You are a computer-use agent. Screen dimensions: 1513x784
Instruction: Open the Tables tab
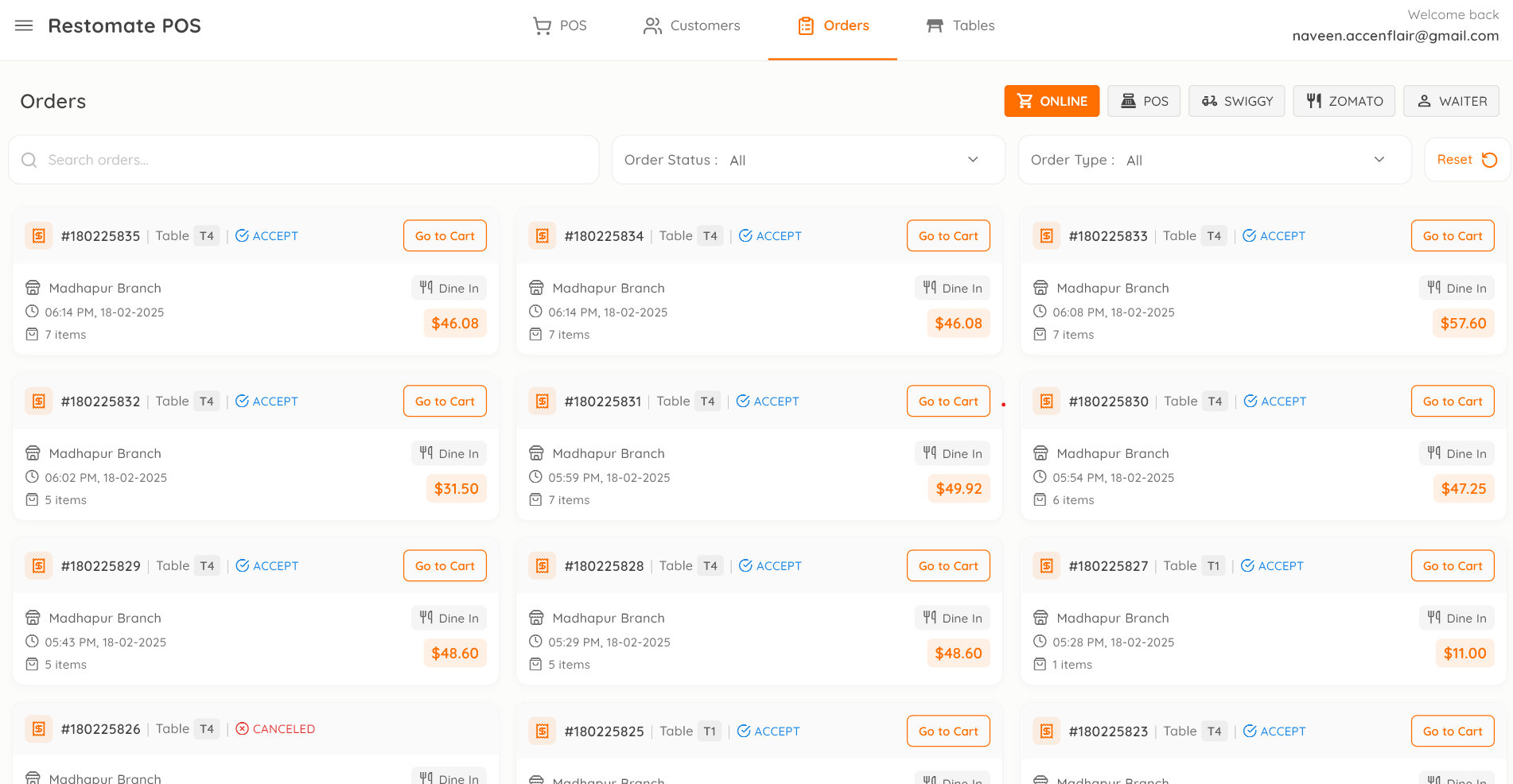[x=960, y=25]
